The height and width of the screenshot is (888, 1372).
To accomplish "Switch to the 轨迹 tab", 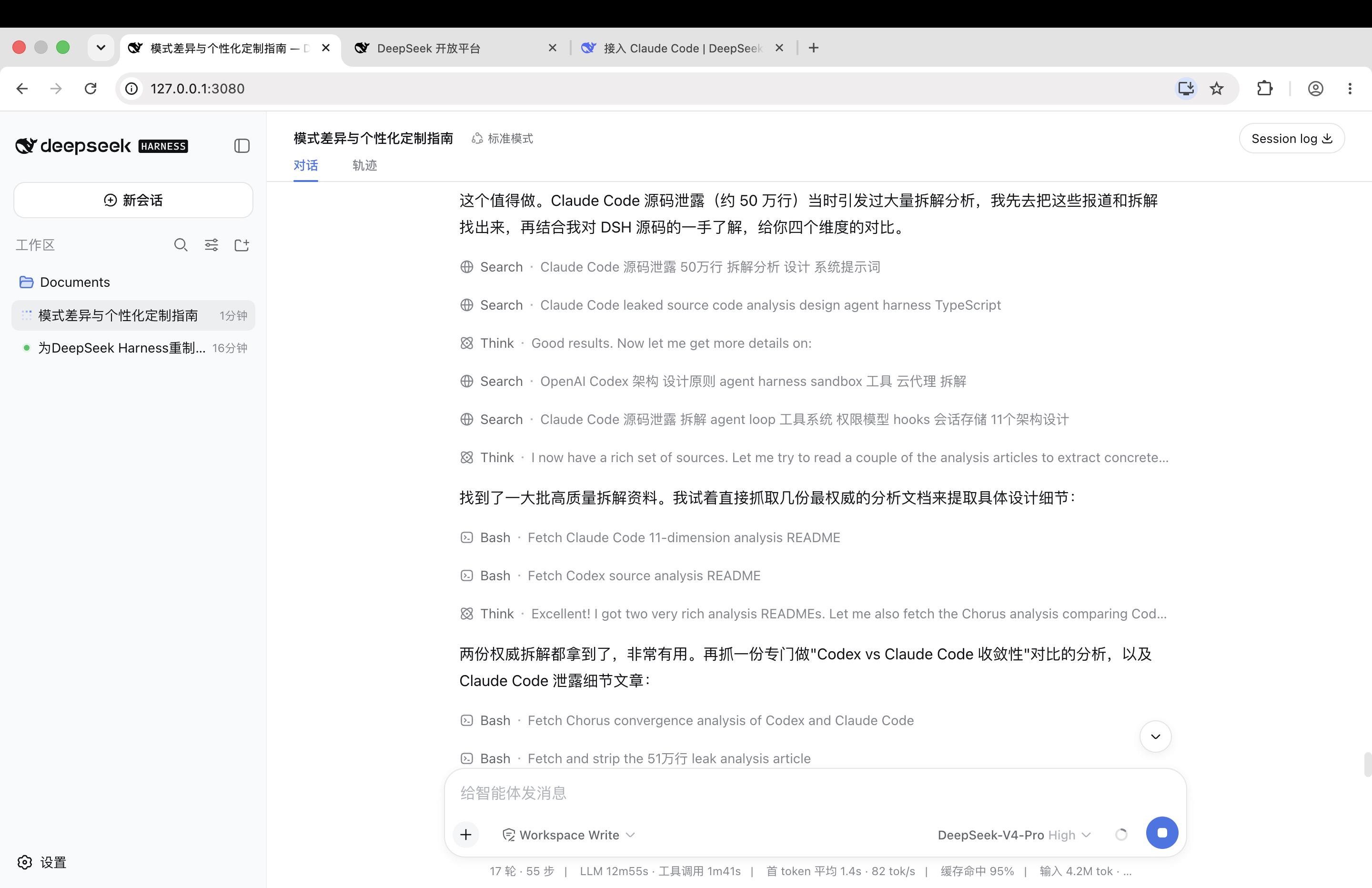I will click(x=364, y=165).
